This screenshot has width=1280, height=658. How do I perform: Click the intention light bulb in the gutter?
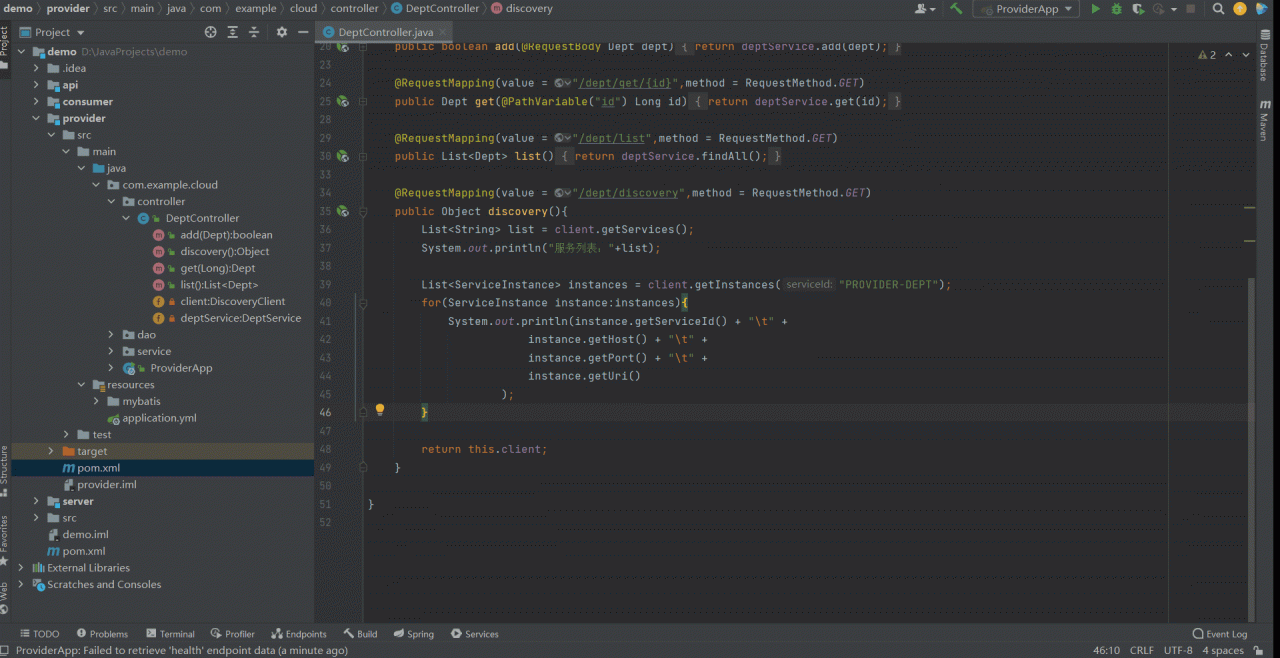tap(380, 410)
